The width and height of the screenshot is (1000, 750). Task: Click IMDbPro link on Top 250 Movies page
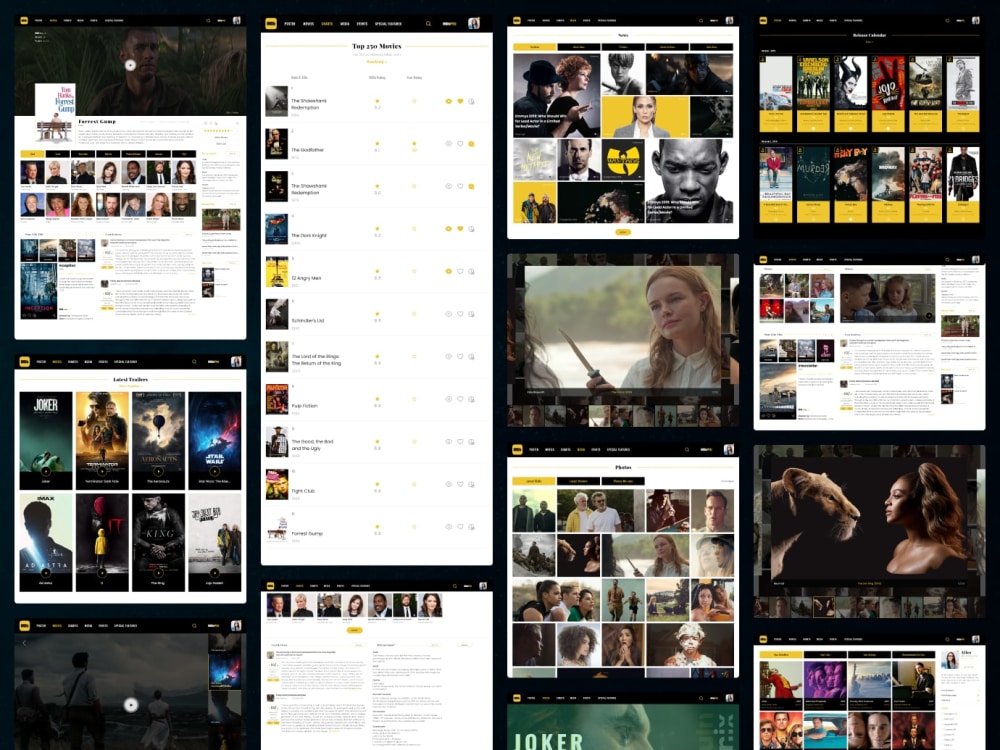tap(450, 24)
